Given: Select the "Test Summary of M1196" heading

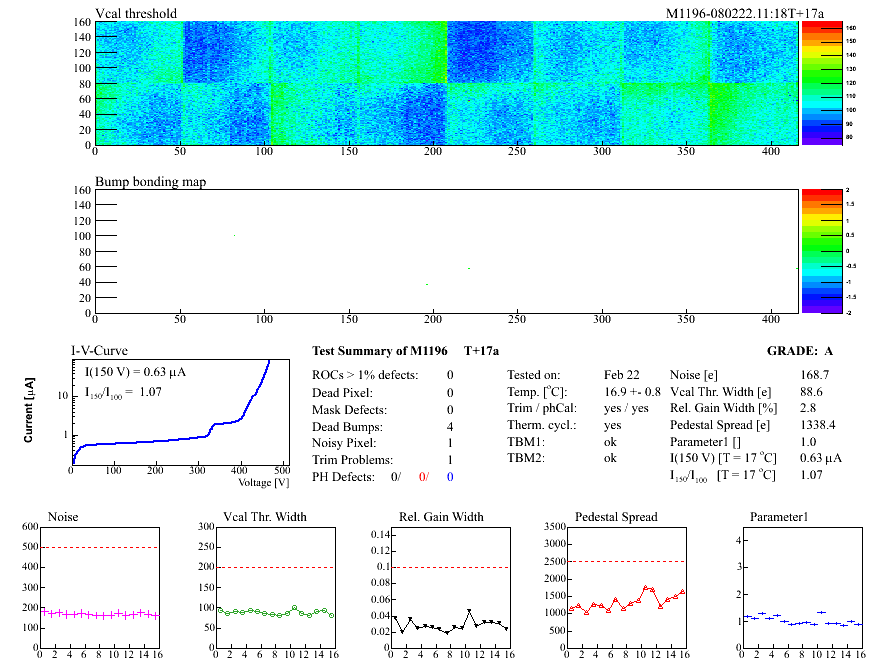Looking at the screenshot, I should coord(379,351).
